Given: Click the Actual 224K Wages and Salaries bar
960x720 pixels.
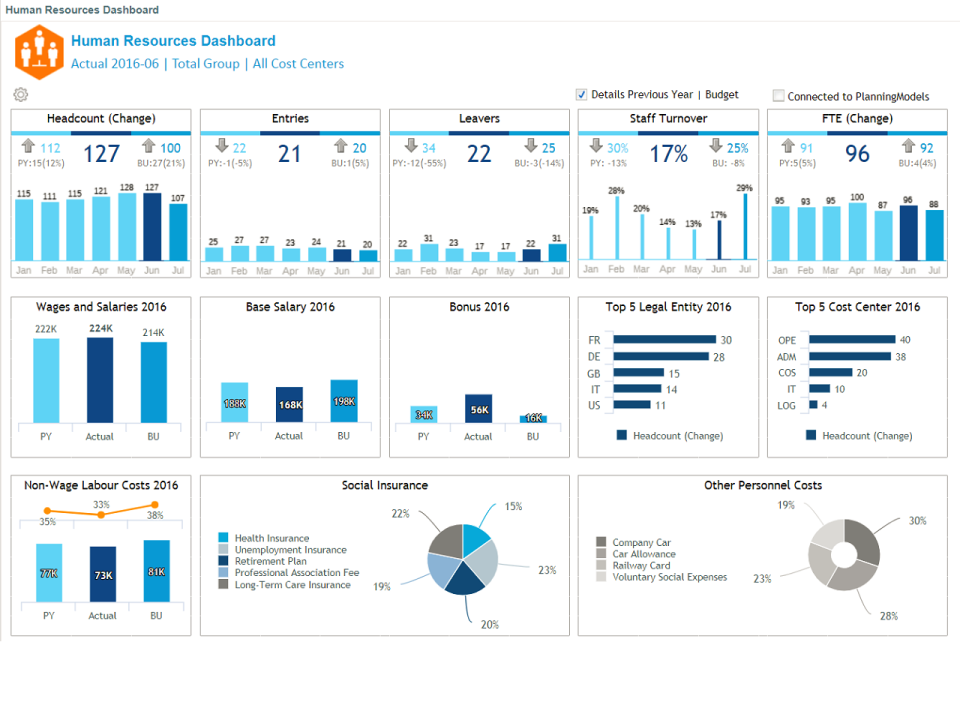Looking at the screenshot, I should (x=100, y=380).
